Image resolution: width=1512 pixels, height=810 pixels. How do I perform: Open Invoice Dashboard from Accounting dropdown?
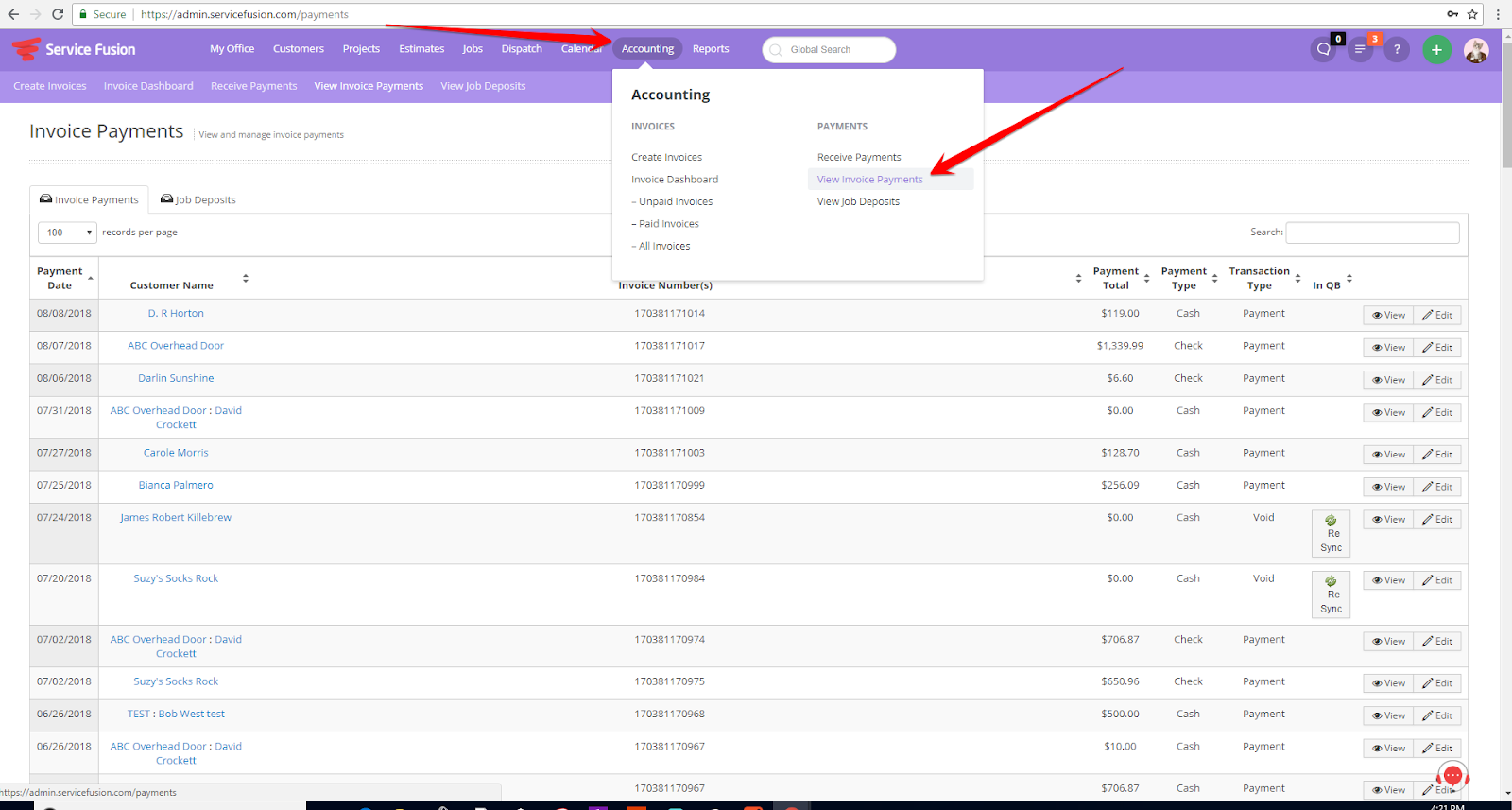(x=675, y=180)
